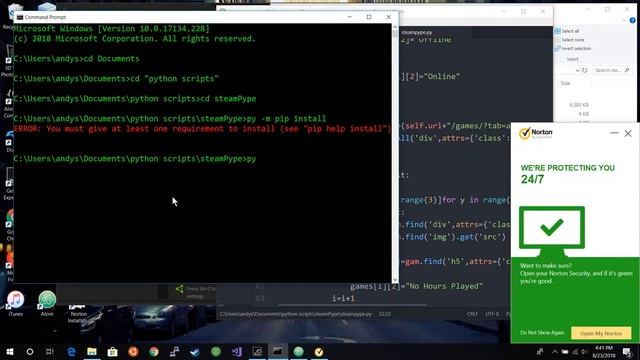Select the steampype.py tab in Atom
This screenshot has width=640, height=360.
417,32
